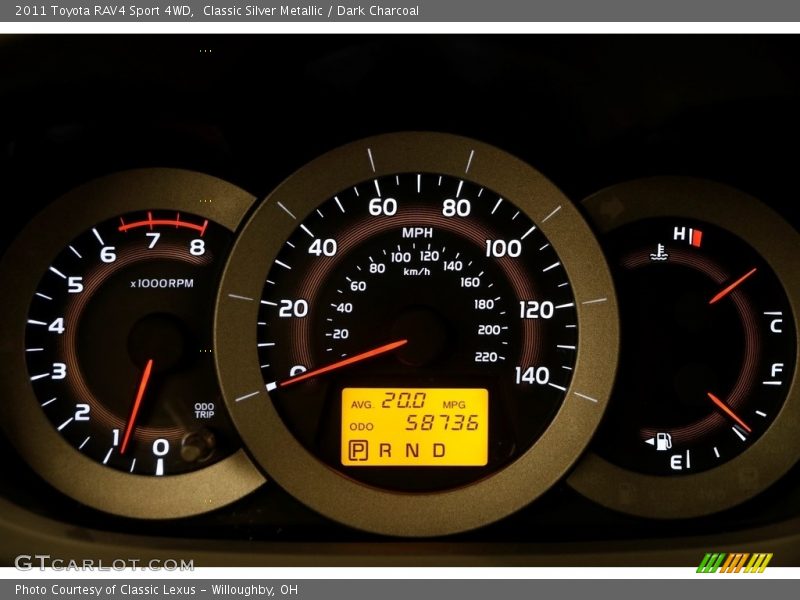The height and width of the screenshot is (600, 800).
Task: Click the fuel gauge needle
Action: point(729,412)
